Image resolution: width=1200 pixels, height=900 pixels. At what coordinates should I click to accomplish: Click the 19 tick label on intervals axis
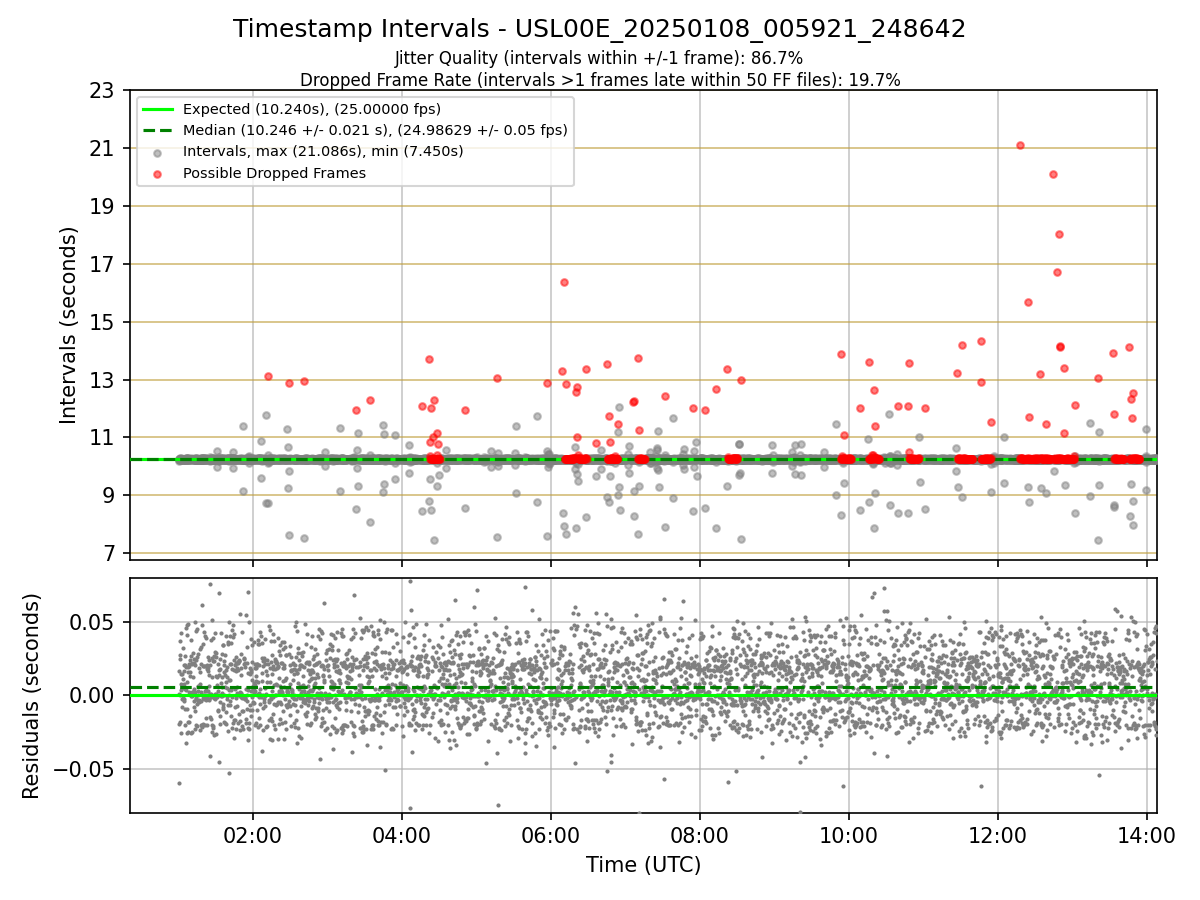(104, 207)
